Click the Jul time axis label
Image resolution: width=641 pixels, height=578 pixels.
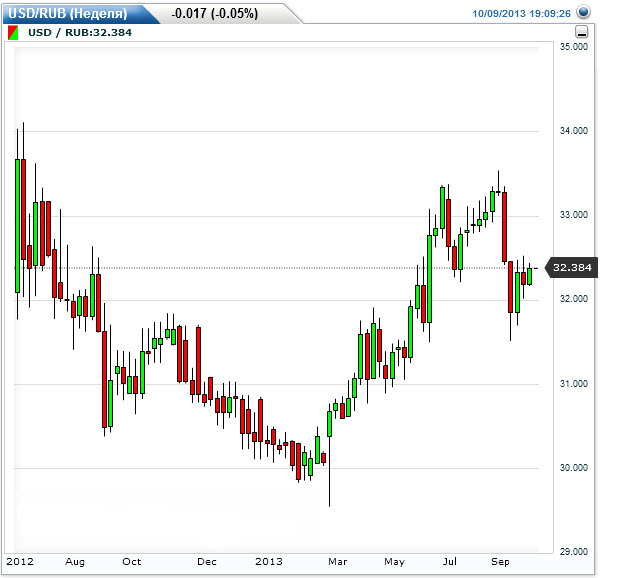point(450,562)
